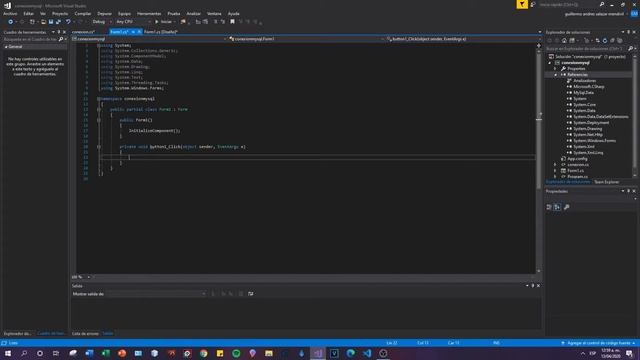Expand the Properties node in Solution Explorer
Image resolution: width=640 pixels, height=360 pixels.
[556, 69]
